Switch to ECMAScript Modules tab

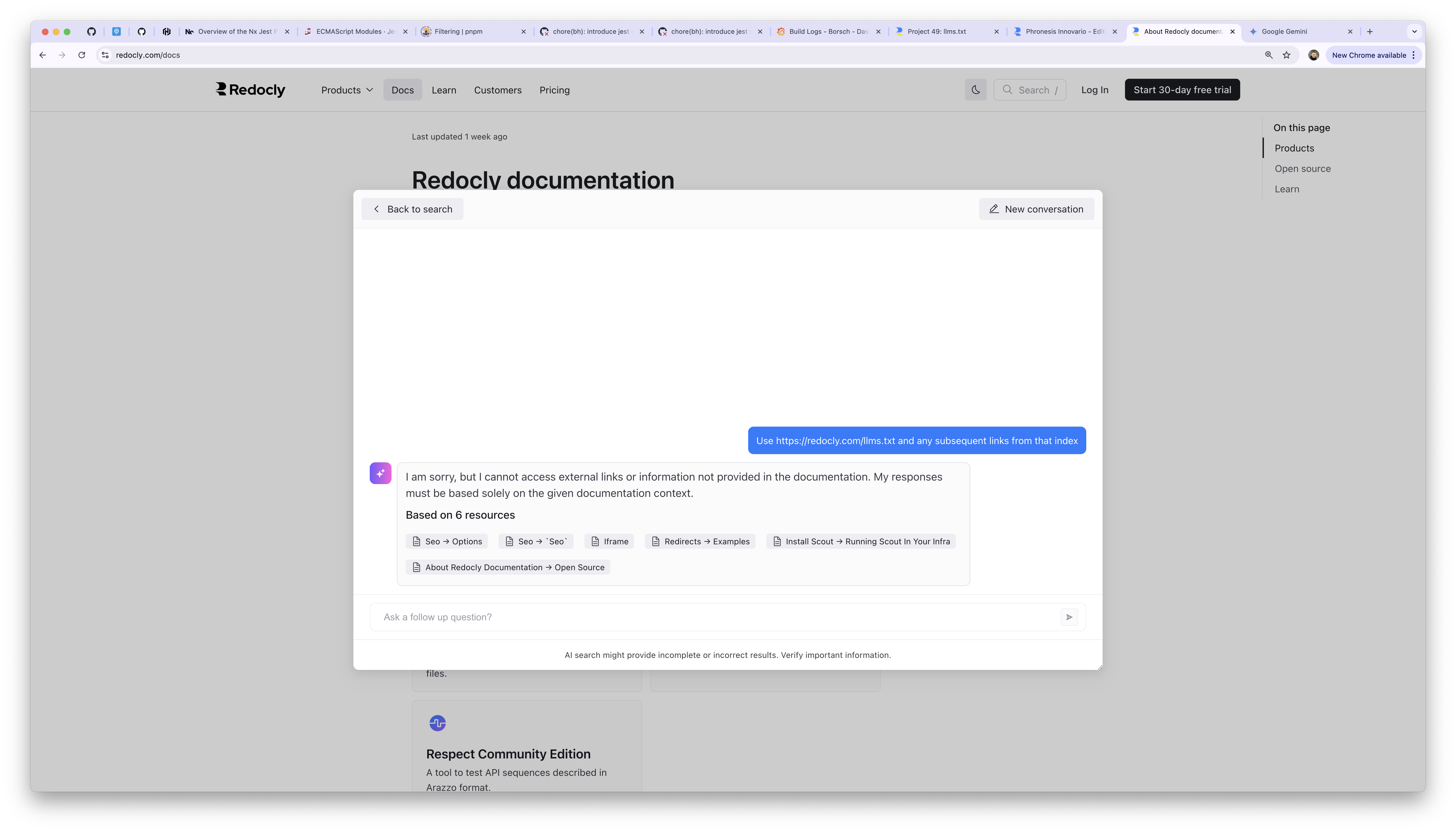(x=356, y=31)
